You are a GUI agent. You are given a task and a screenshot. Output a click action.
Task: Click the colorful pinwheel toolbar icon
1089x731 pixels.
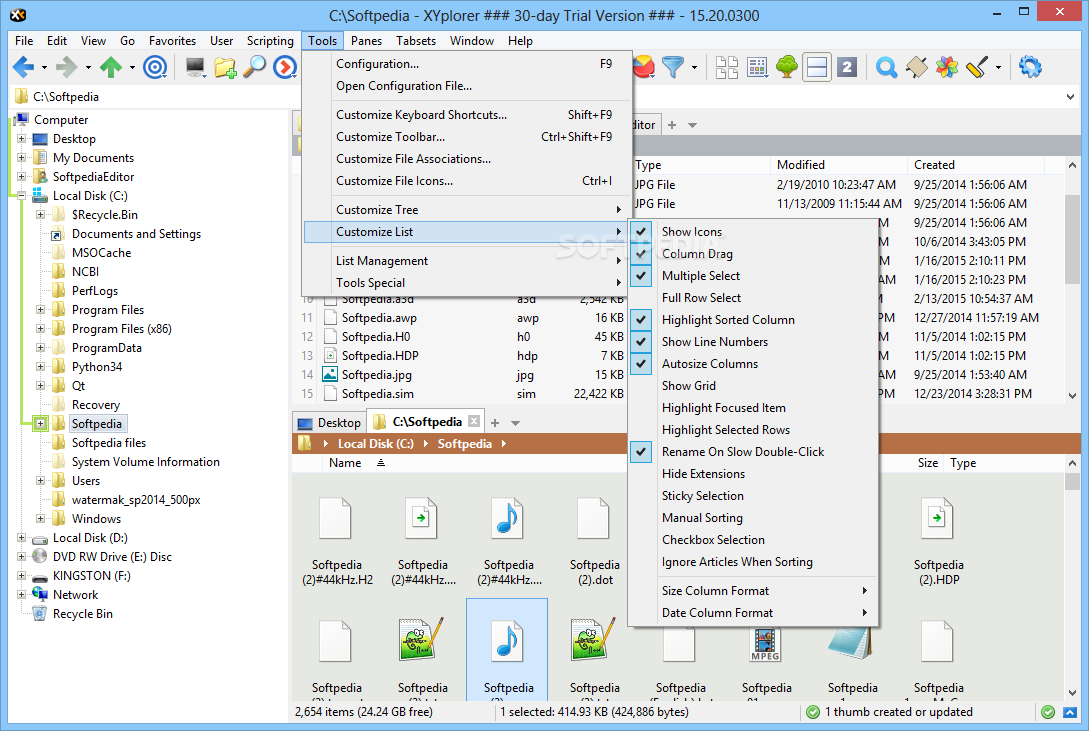947,67
